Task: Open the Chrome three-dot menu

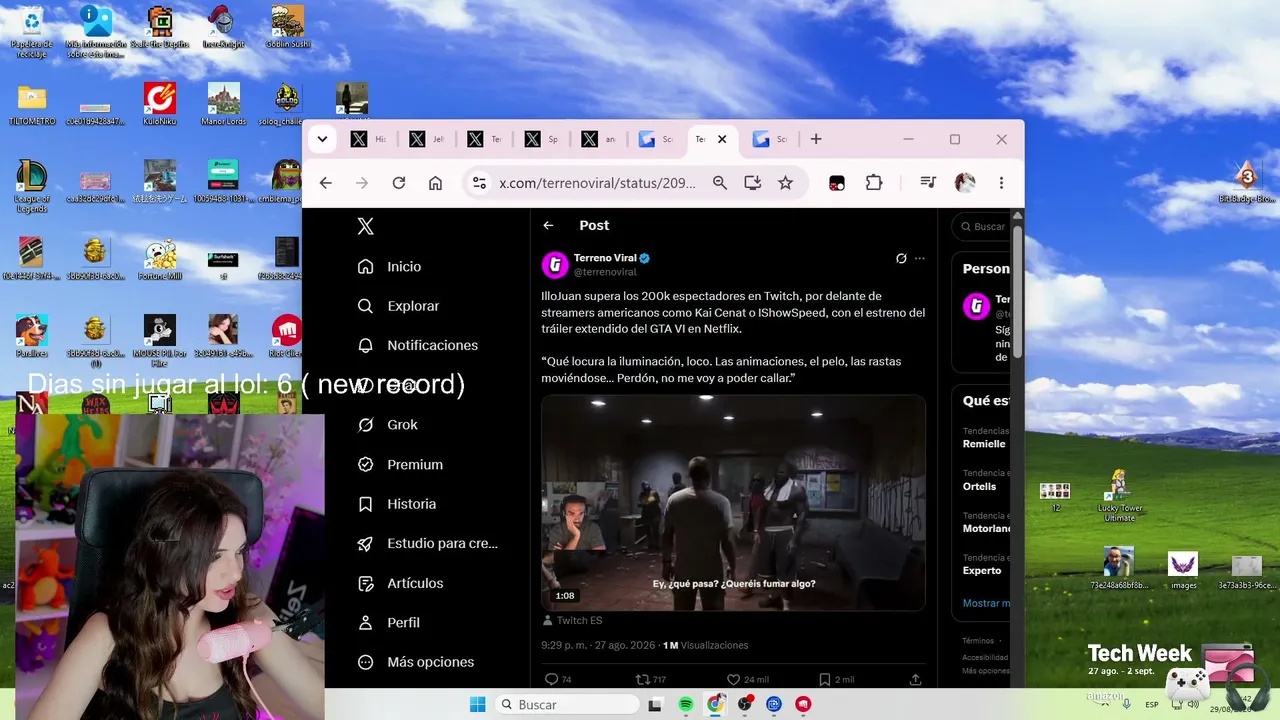Action: [1001, 183]
